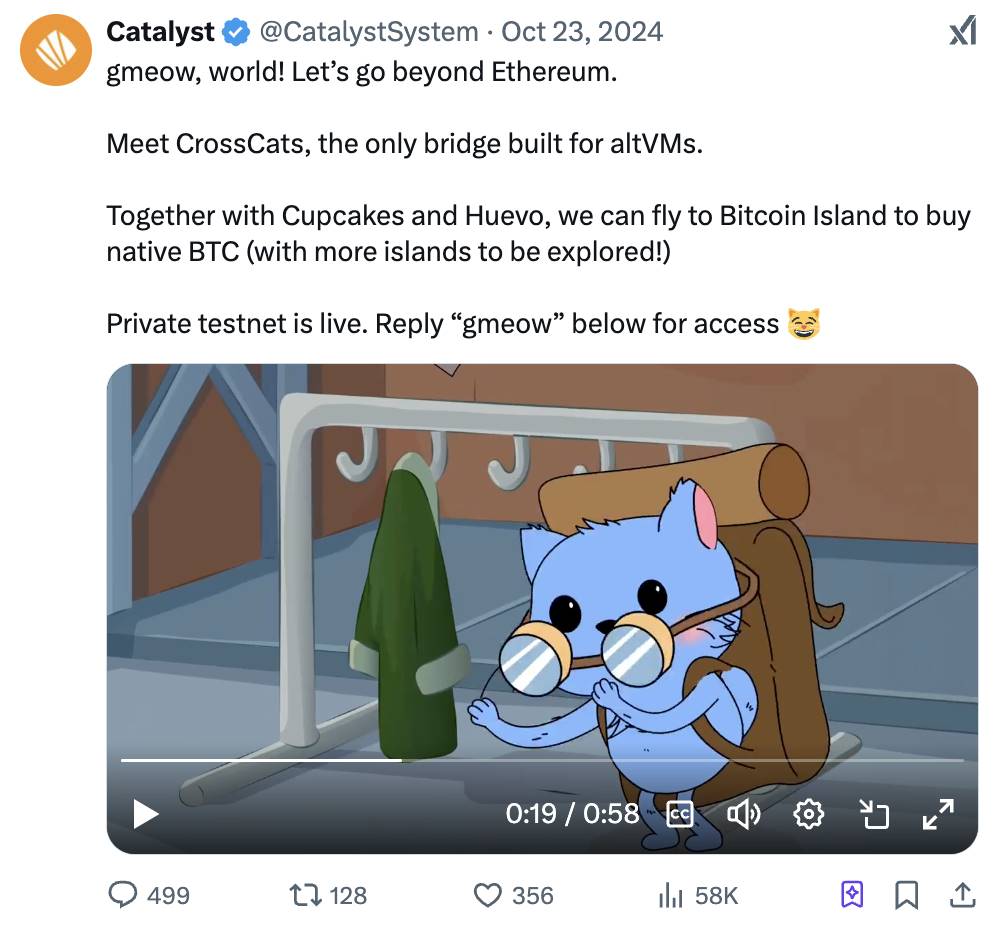Like the tweet with 356 likes

487,895
